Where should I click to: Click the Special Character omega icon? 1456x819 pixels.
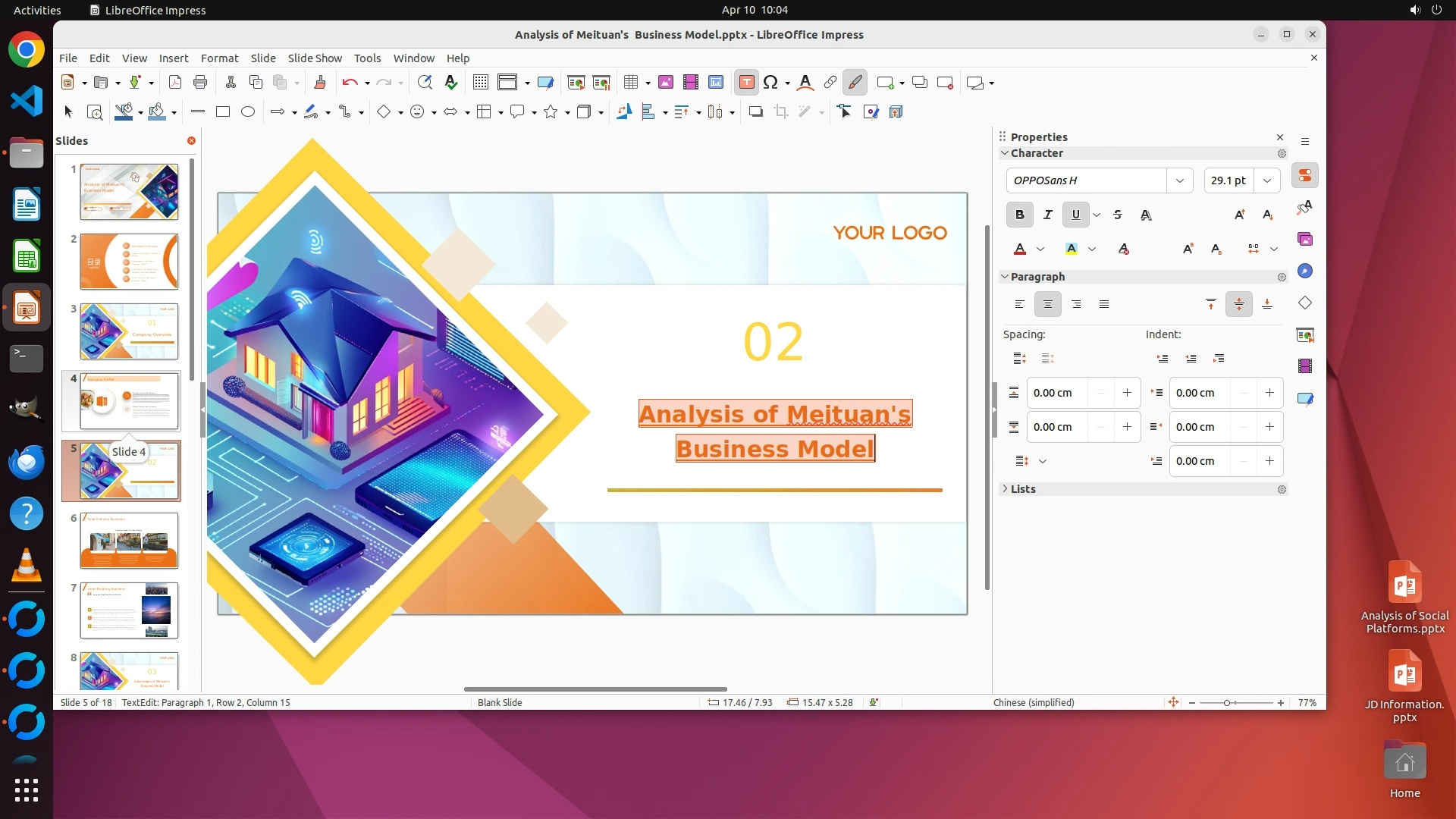770,83
